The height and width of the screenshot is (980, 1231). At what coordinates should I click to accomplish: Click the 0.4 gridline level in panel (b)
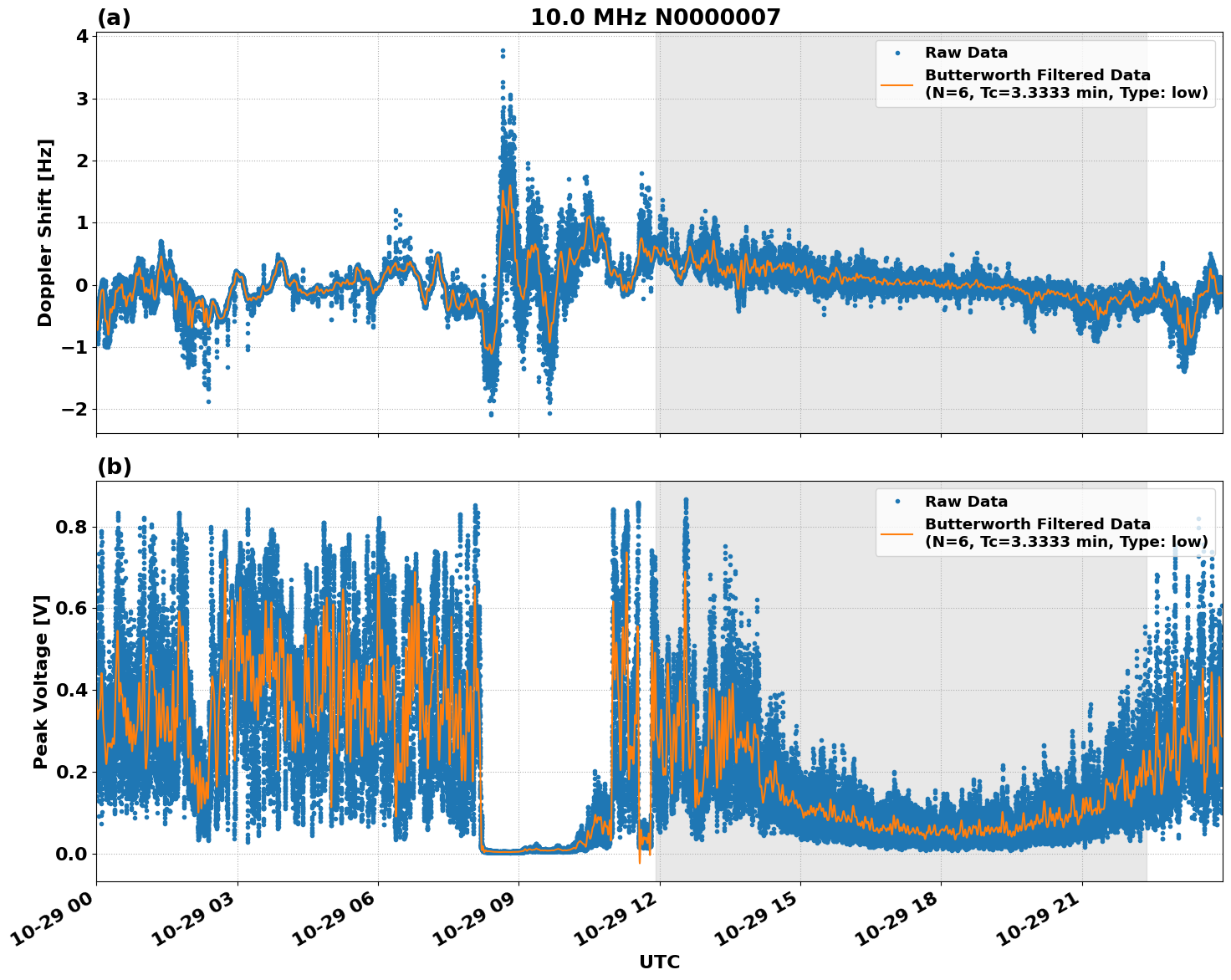coord(585,691)
